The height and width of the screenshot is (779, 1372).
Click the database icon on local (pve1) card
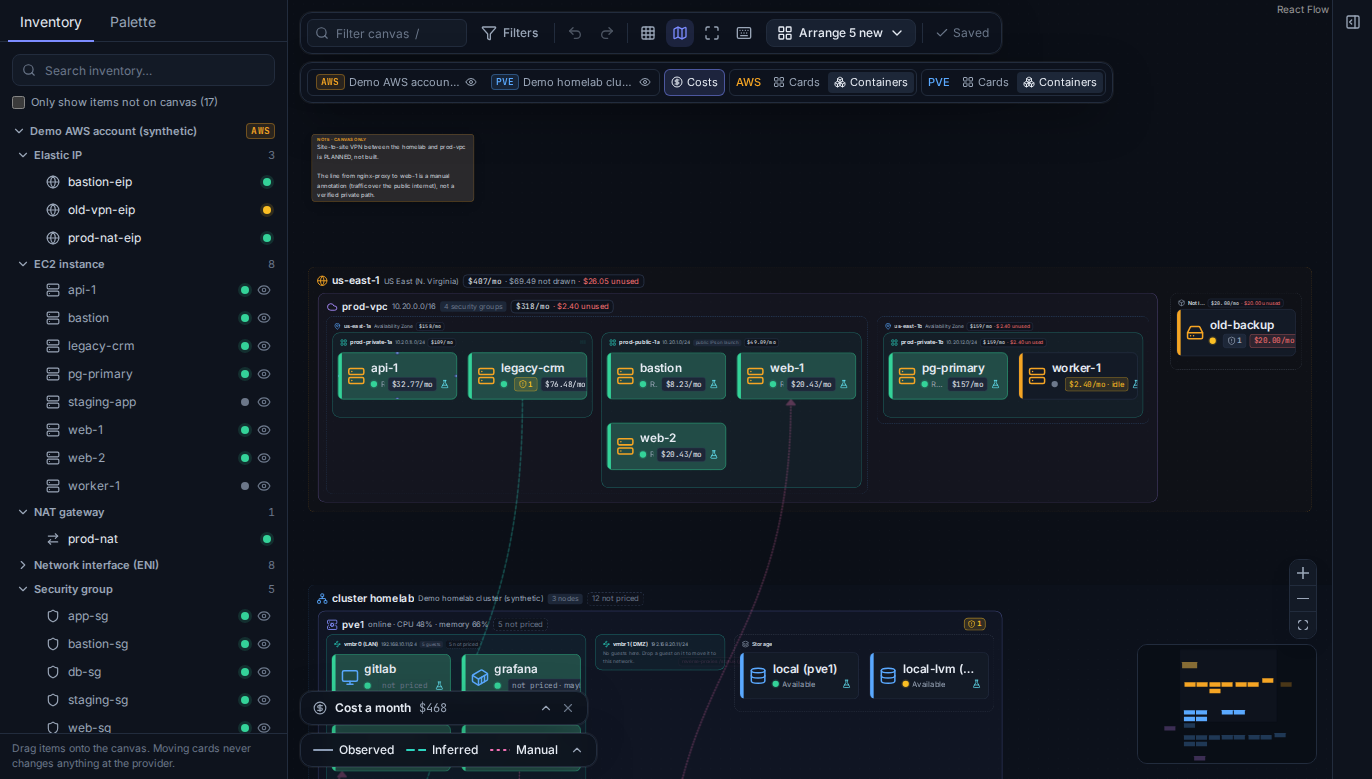pyautogui.click(x=758, y=676)
